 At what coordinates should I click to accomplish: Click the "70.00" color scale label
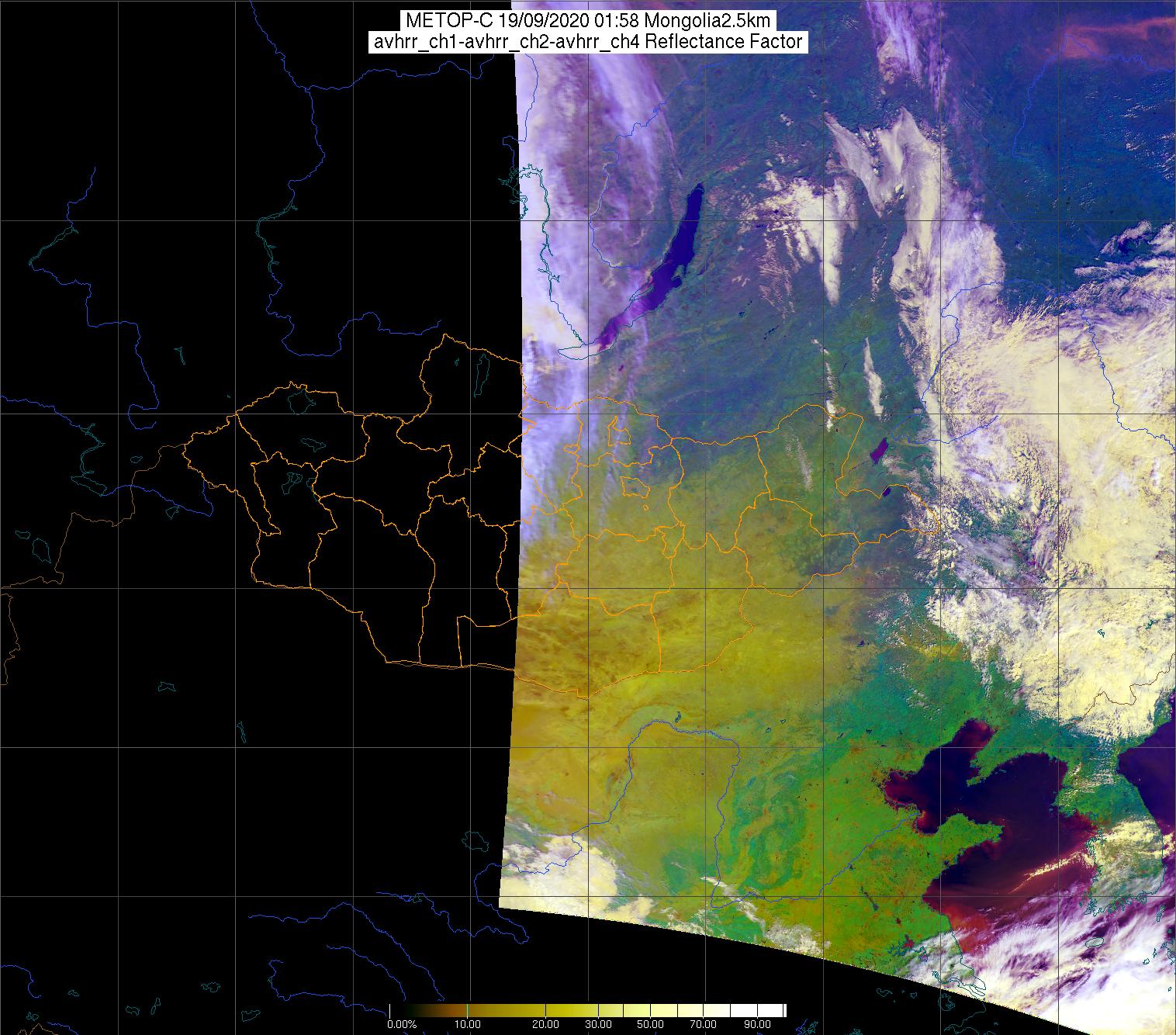pos(703,1024)
